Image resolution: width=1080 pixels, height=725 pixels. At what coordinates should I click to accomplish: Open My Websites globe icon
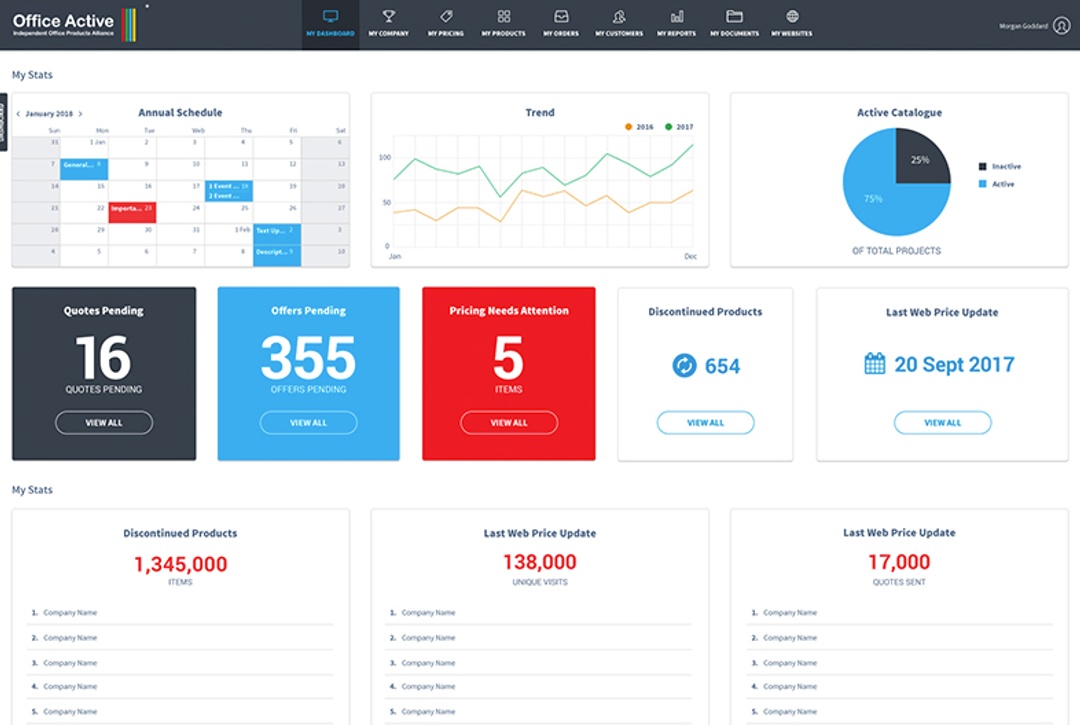792,17
